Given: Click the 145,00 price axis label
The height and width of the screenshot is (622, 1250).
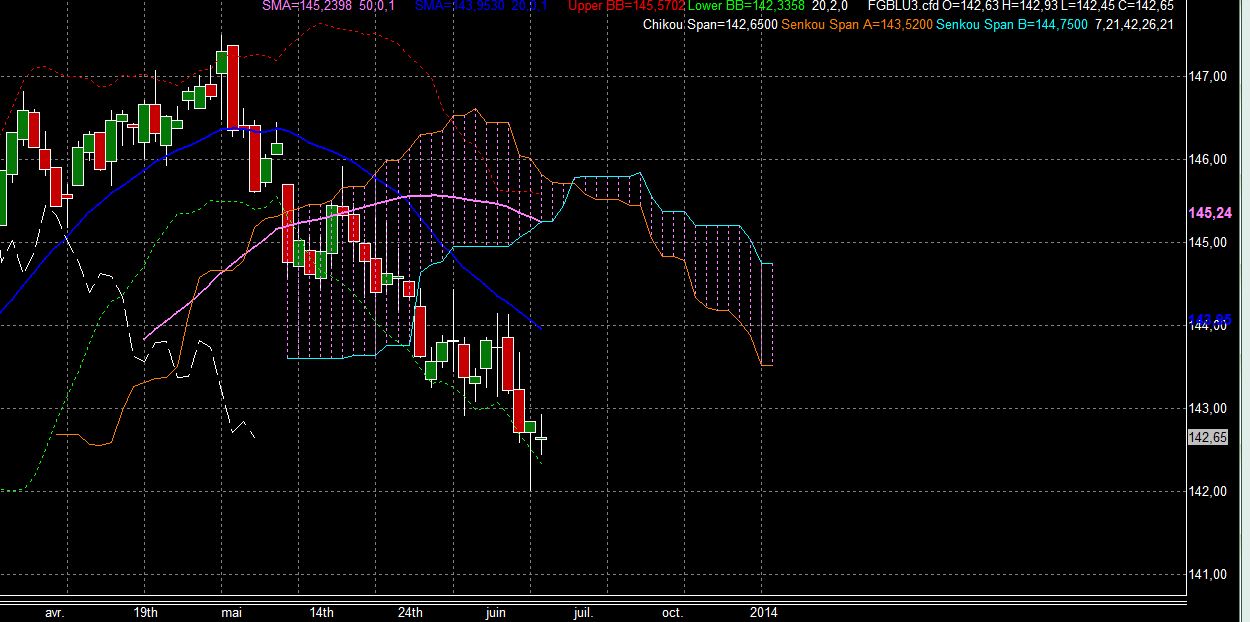Looking at the screenshot, I should (1208, 242).
